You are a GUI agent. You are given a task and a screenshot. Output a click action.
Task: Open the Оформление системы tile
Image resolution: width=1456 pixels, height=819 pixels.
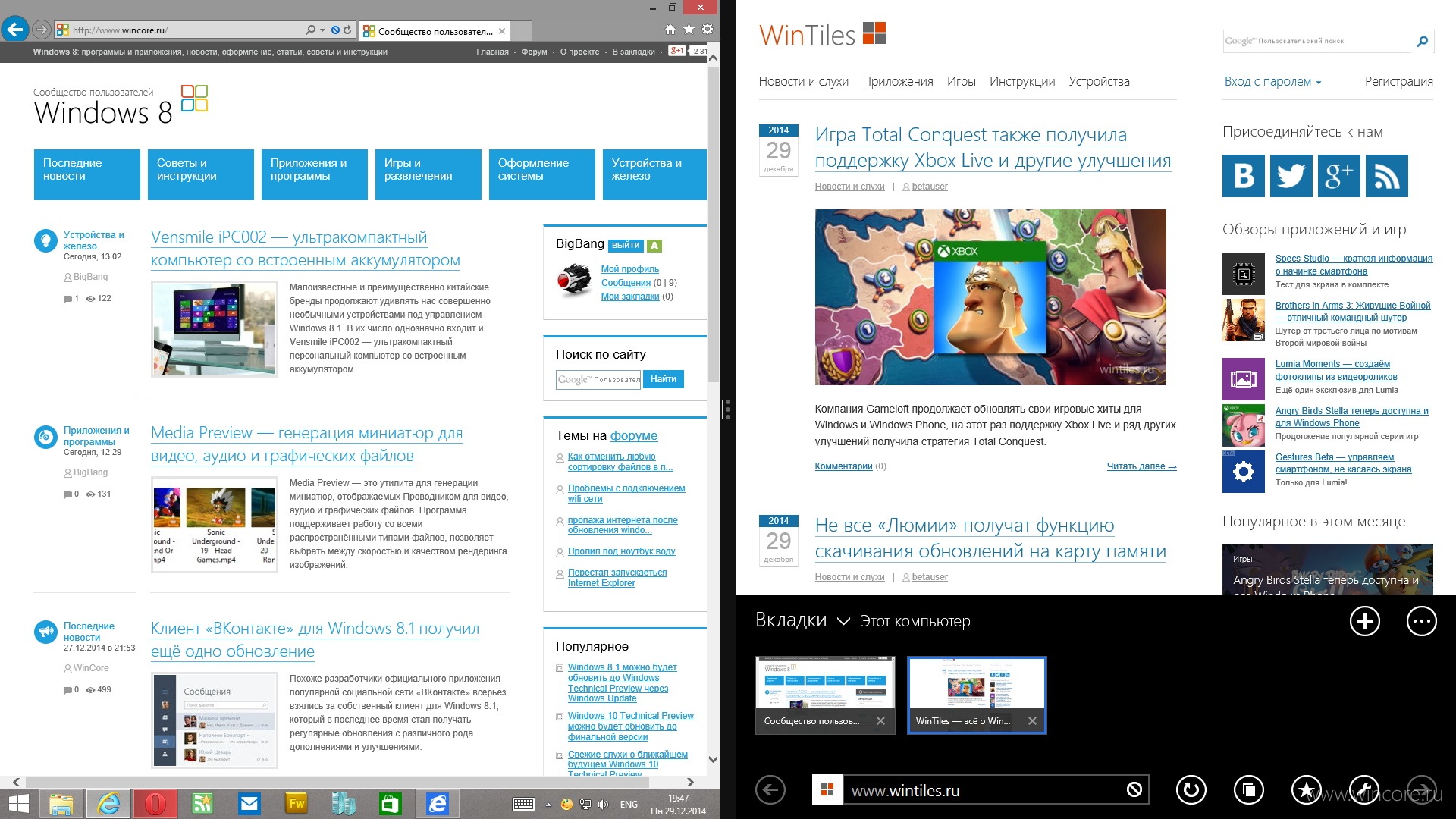coord(542,174)
